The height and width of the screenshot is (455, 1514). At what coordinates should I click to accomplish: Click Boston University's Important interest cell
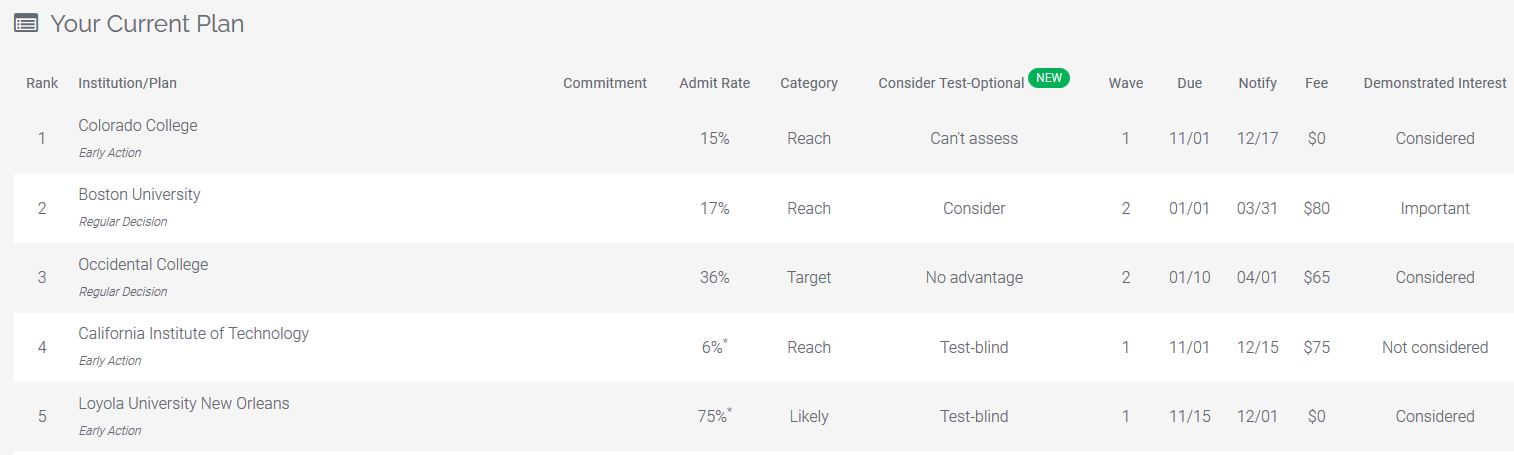(1435, 209)
